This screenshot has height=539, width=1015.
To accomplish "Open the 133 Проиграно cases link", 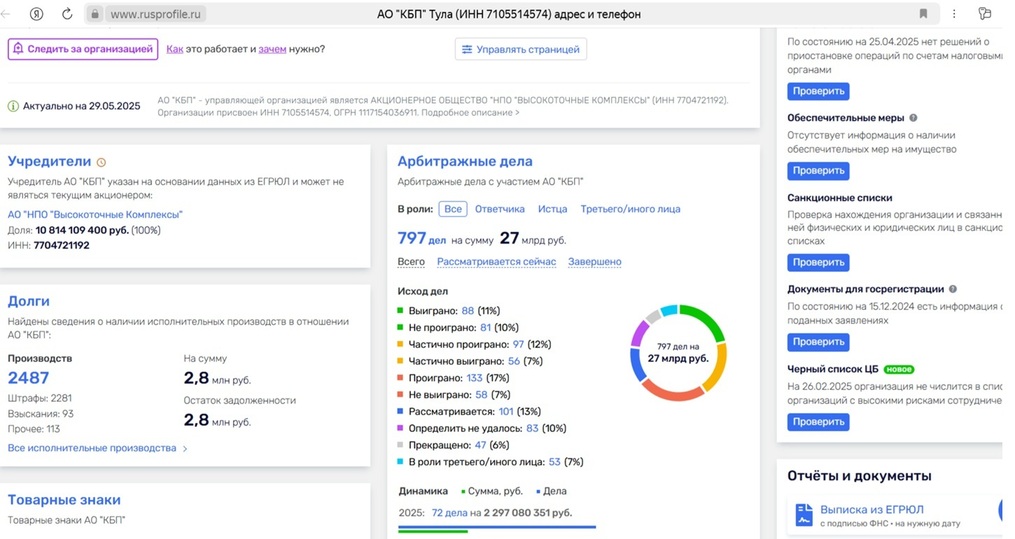I will click(474, 378).
